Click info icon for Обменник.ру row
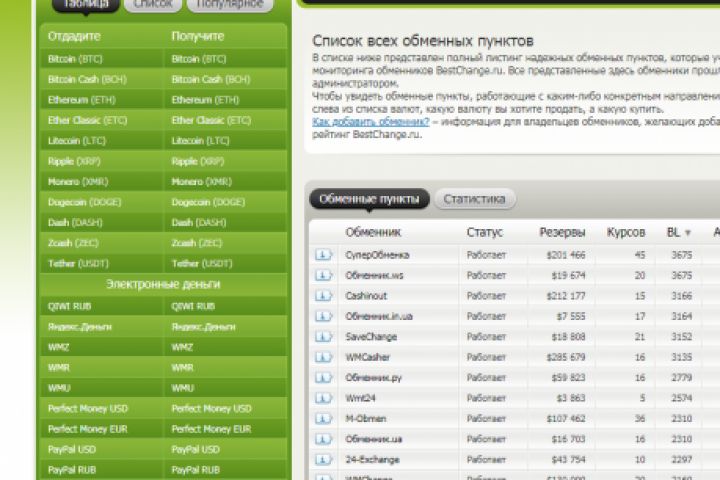 323,378
